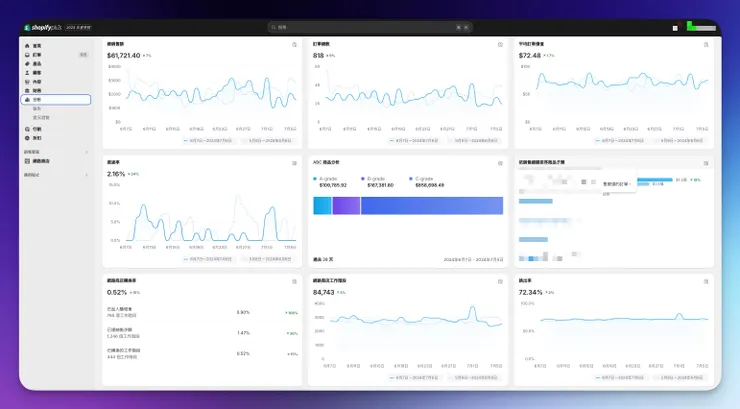Click the 72.34% rate value
Screen dimensions: 740x409
tap(530, 292)
